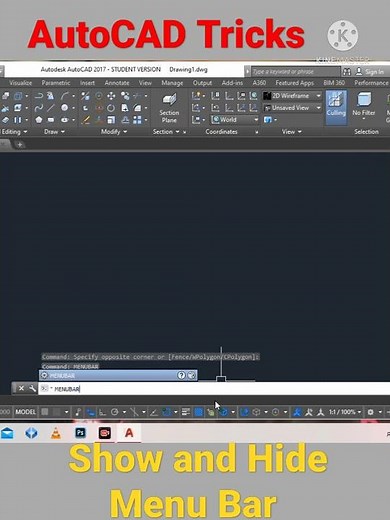Open the Visualize ribbon tab
This screenshot has width=390, height=520.
click(20, 83)
